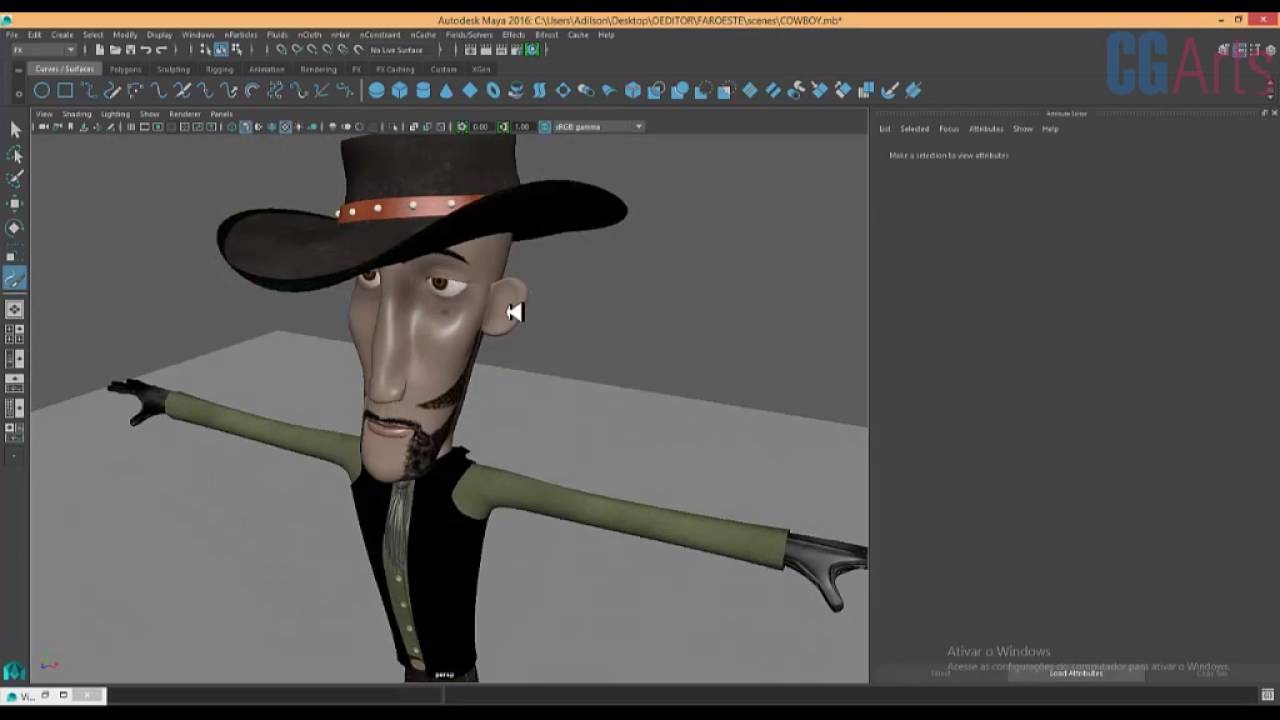Switch to the Rendering shelf tab

point(318,69)
